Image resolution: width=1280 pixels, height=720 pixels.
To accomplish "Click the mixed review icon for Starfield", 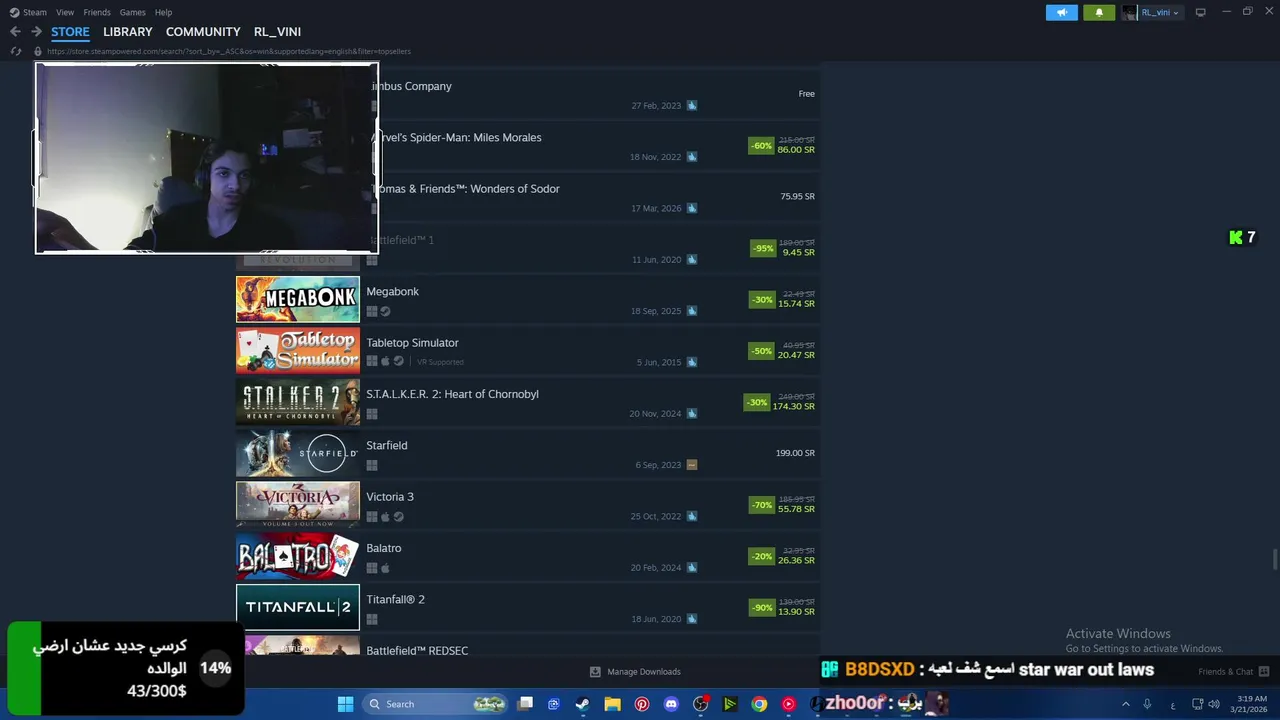I will 692,465.
